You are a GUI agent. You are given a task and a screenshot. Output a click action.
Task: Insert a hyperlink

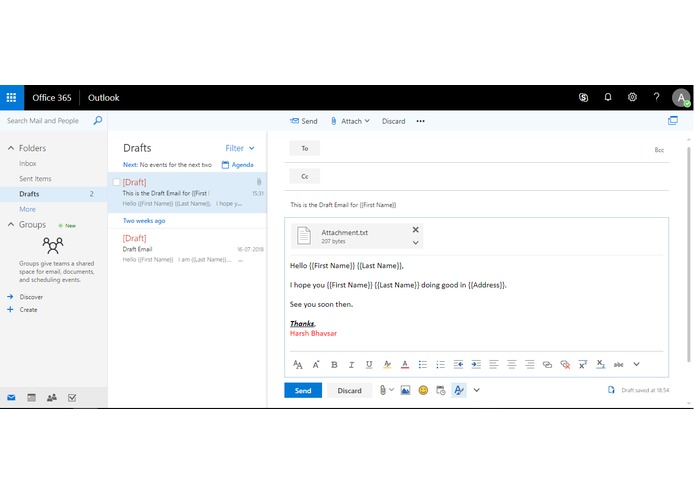click(547, 364)
